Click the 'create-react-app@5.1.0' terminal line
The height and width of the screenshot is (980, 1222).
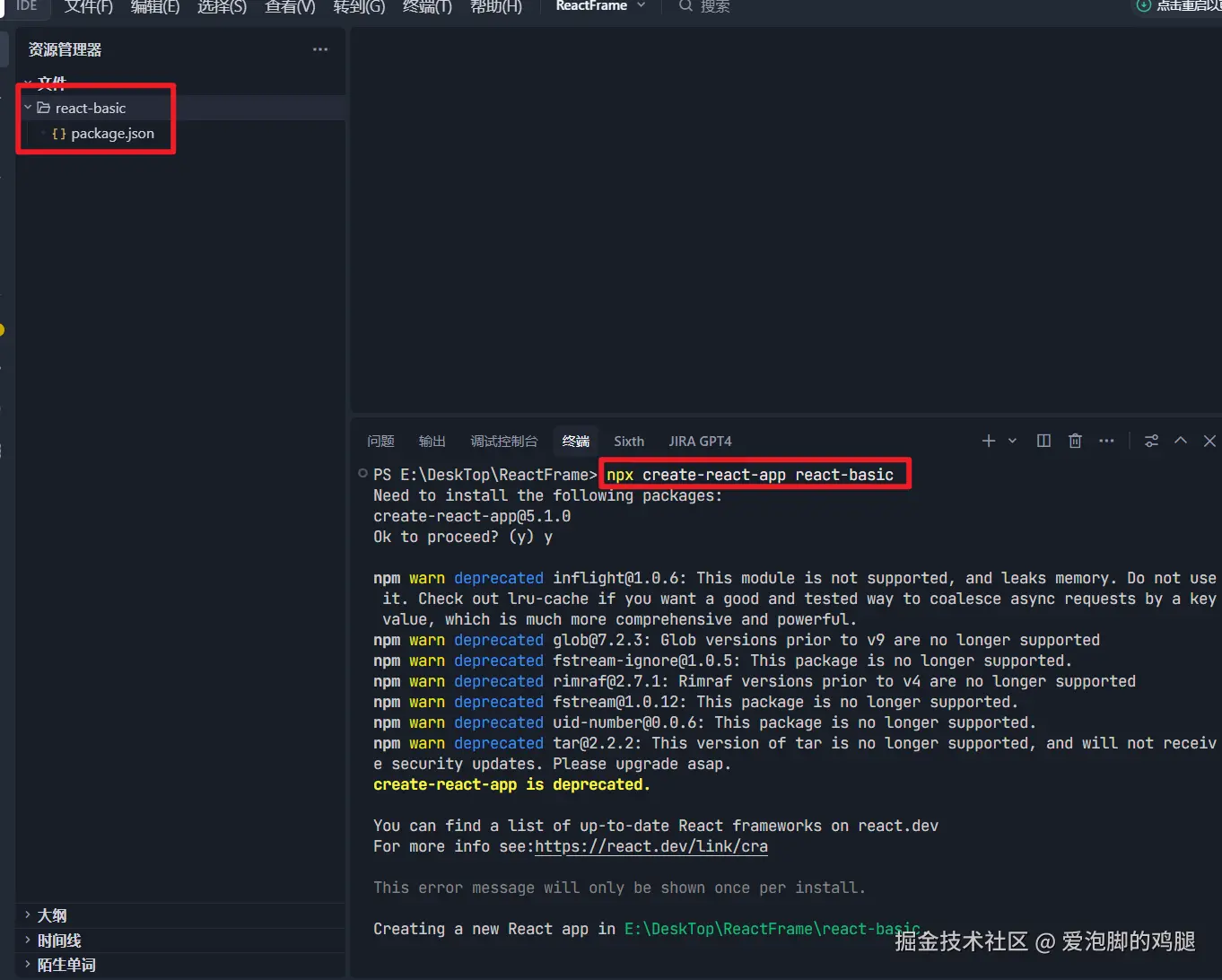point(472,516)
